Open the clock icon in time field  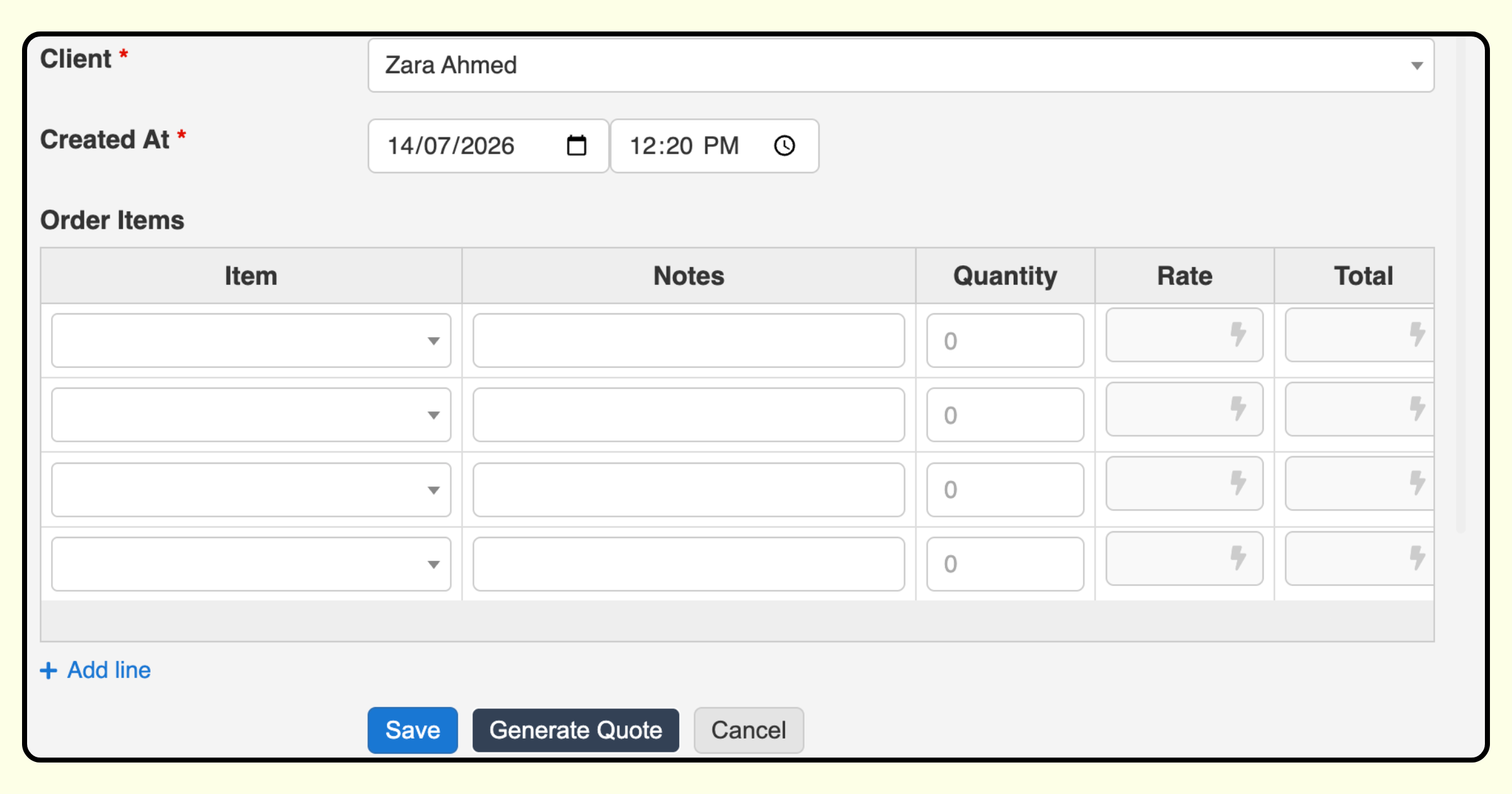coord(784,146)
